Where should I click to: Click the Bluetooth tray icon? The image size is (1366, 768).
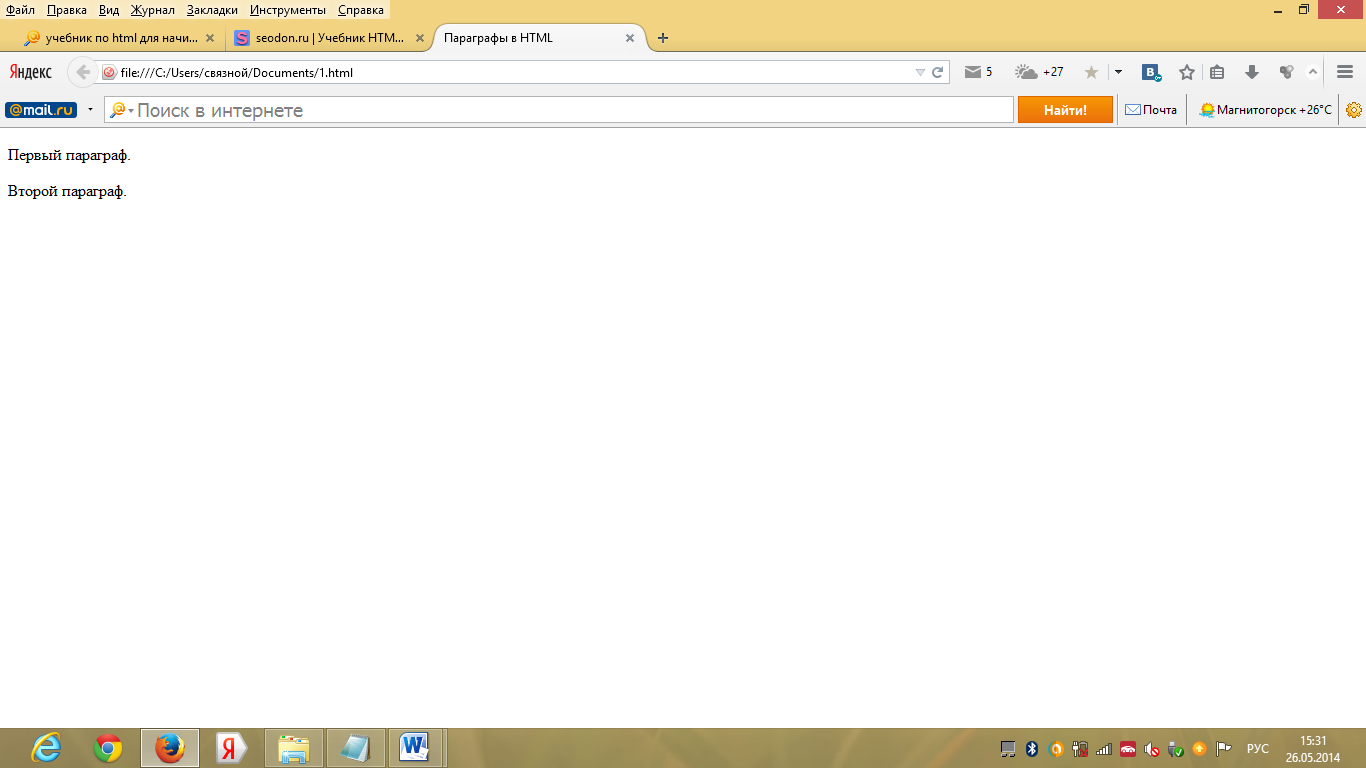1033,749
